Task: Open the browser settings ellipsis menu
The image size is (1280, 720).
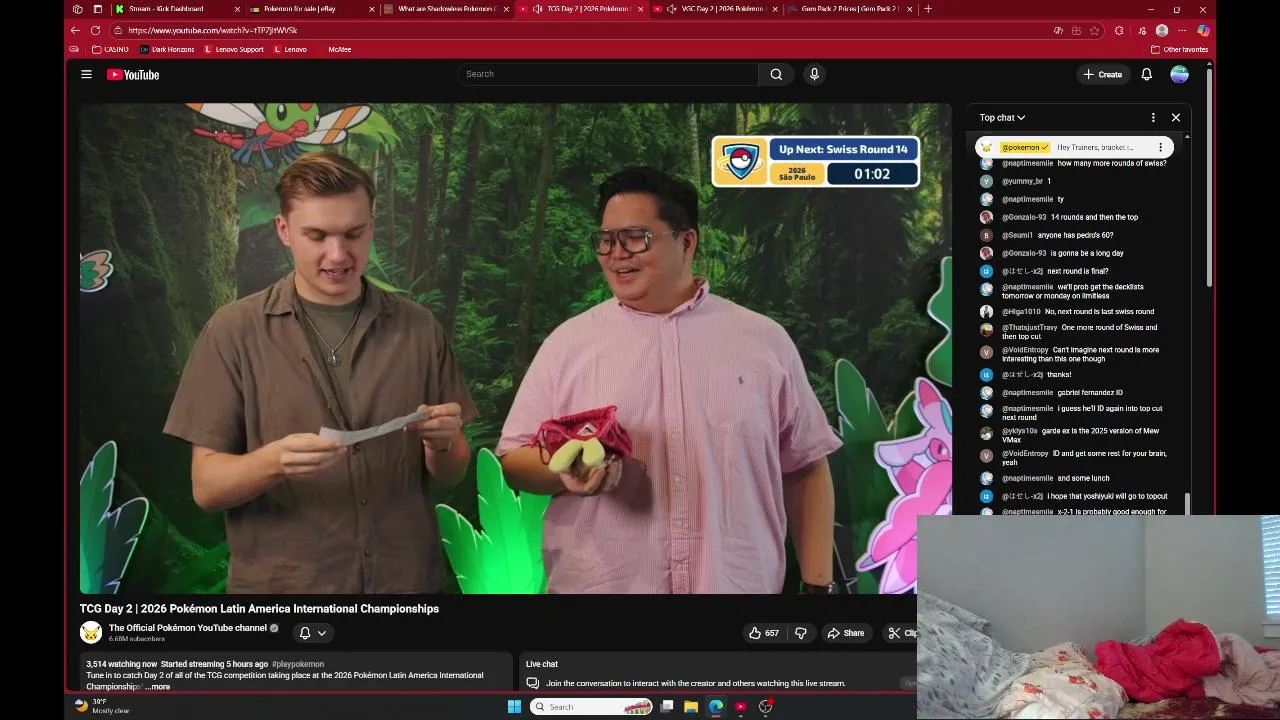Action: pos(1182,30)
